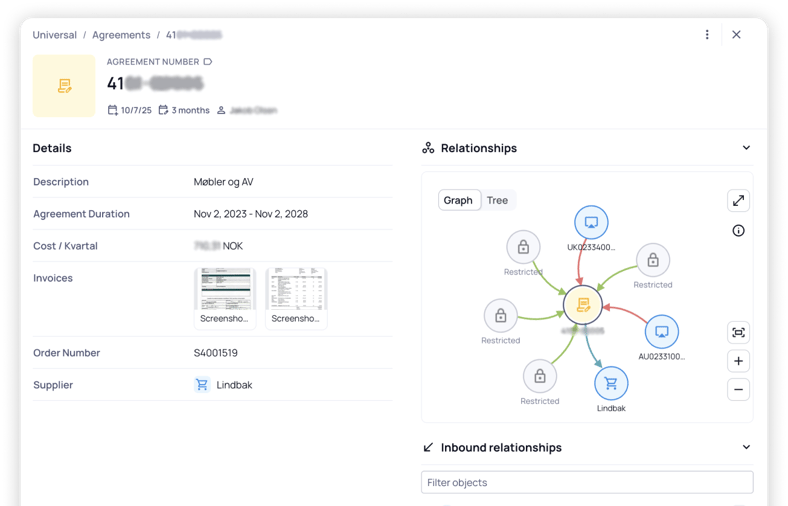788x506 pixels.
Task: Click the calendar icon next to 10/7/25
Action: pyautogui.click(x=113, y=110)
